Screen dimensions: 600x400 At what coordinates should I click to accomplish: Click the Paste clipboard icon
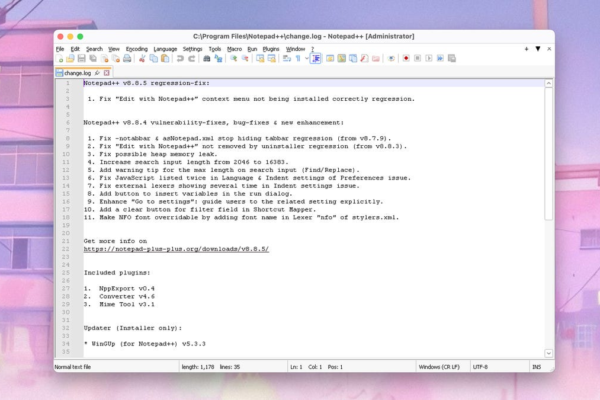click(165, 59)
